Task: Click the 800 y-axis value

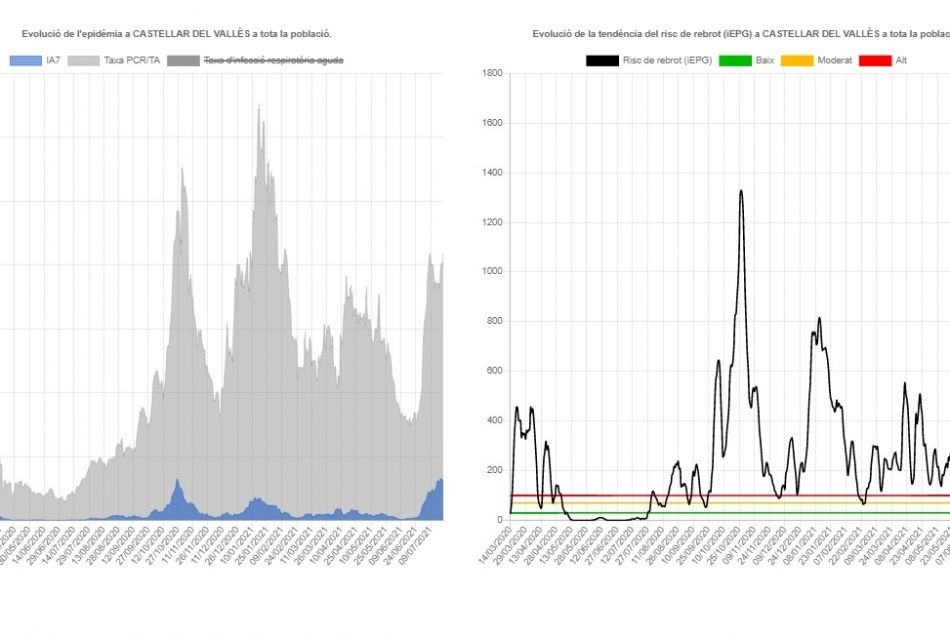Action: pos(494,321)
